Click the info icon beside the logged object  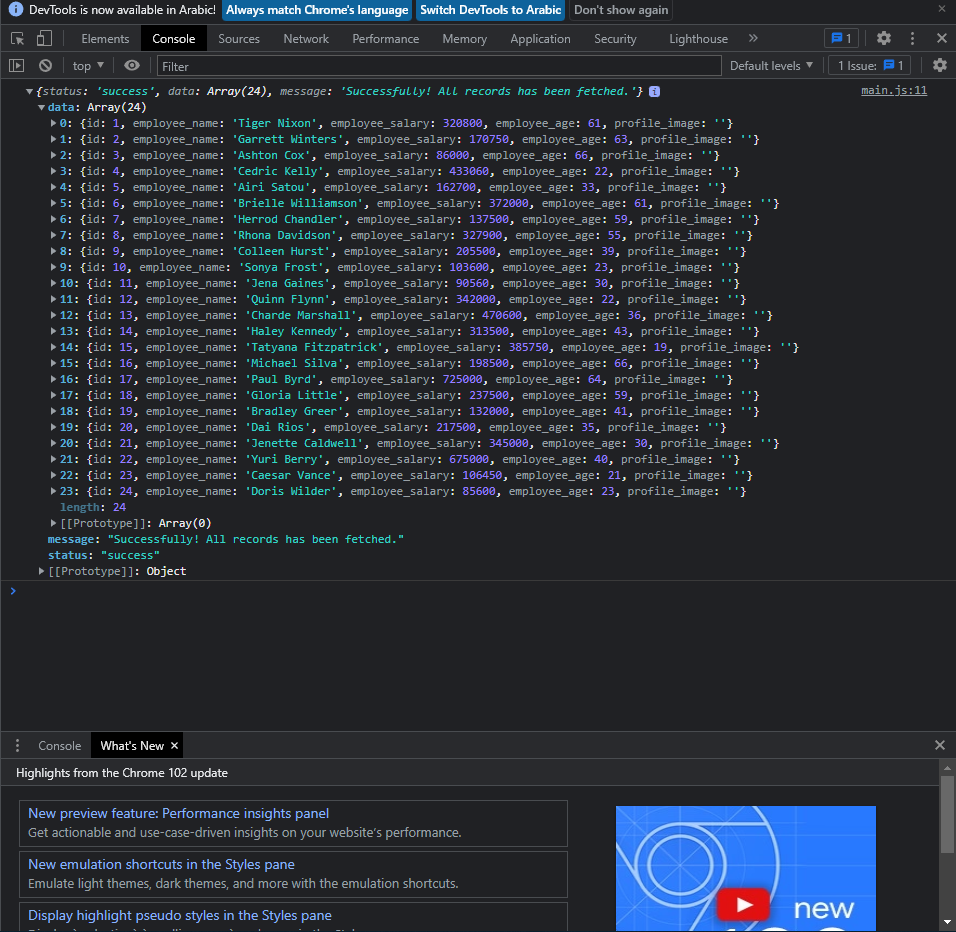654,91
